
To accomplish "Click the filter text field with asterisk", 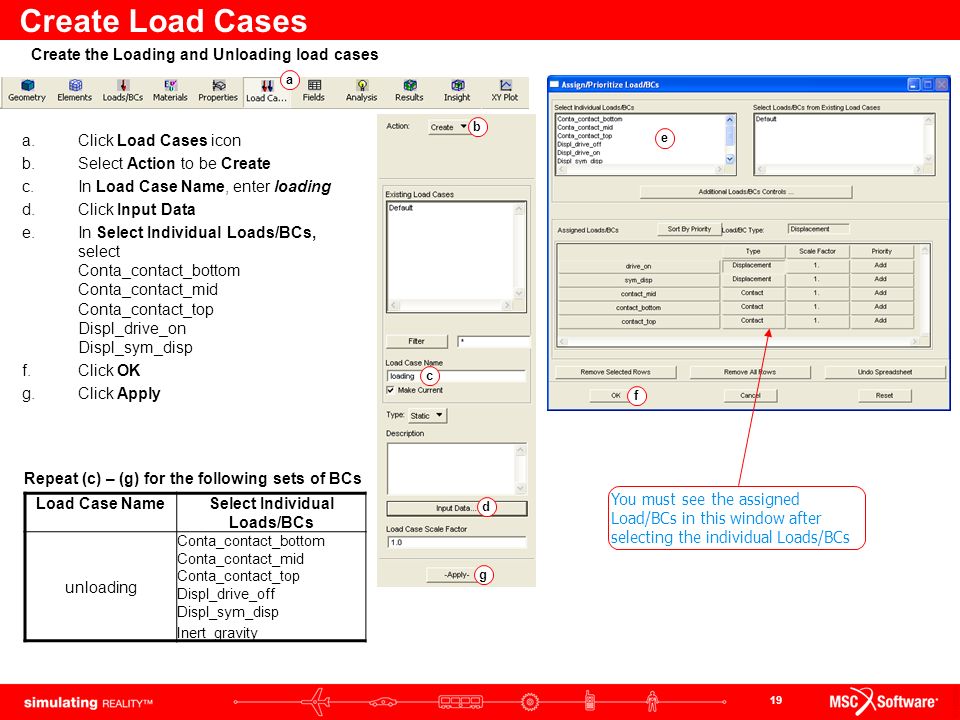I will [x=493, y=341].
